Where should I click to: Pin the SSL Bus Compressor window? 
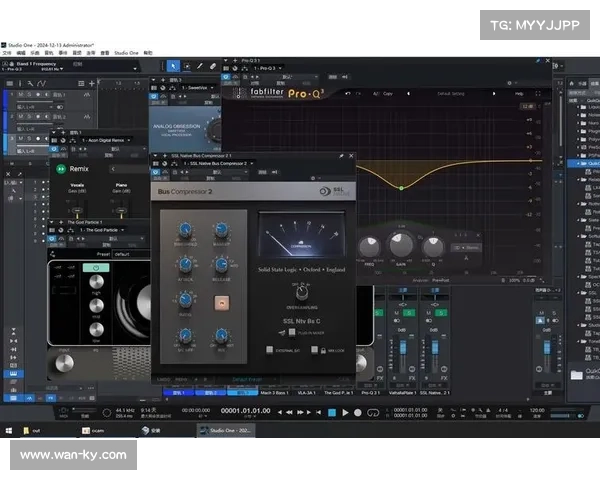341,156
